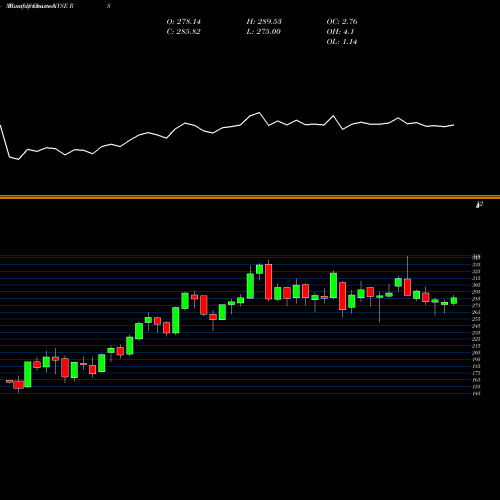Click the tall red candle at chart peak
The height and width of the screenshot is (500, 500).
click(268, 281)
